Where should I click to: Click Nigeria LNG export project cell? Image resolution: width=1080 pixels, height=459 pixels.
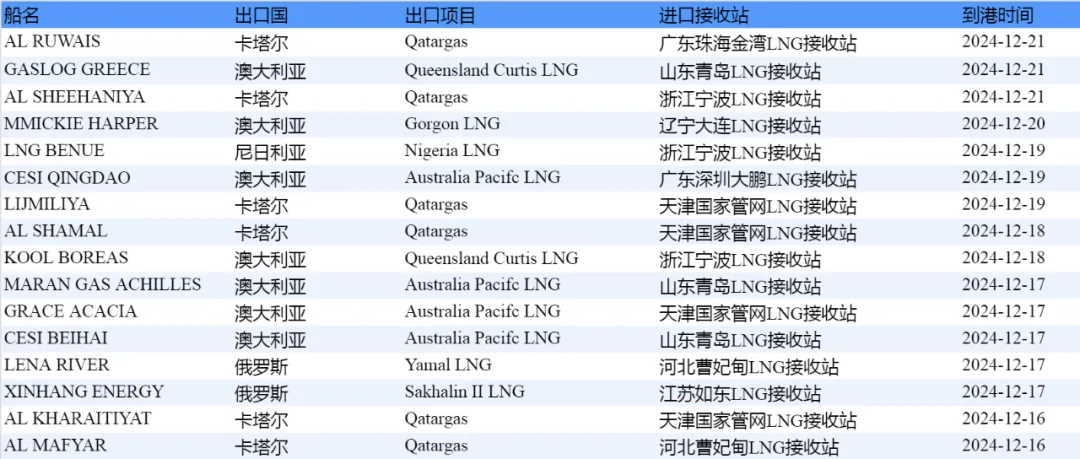pos(452,150)
